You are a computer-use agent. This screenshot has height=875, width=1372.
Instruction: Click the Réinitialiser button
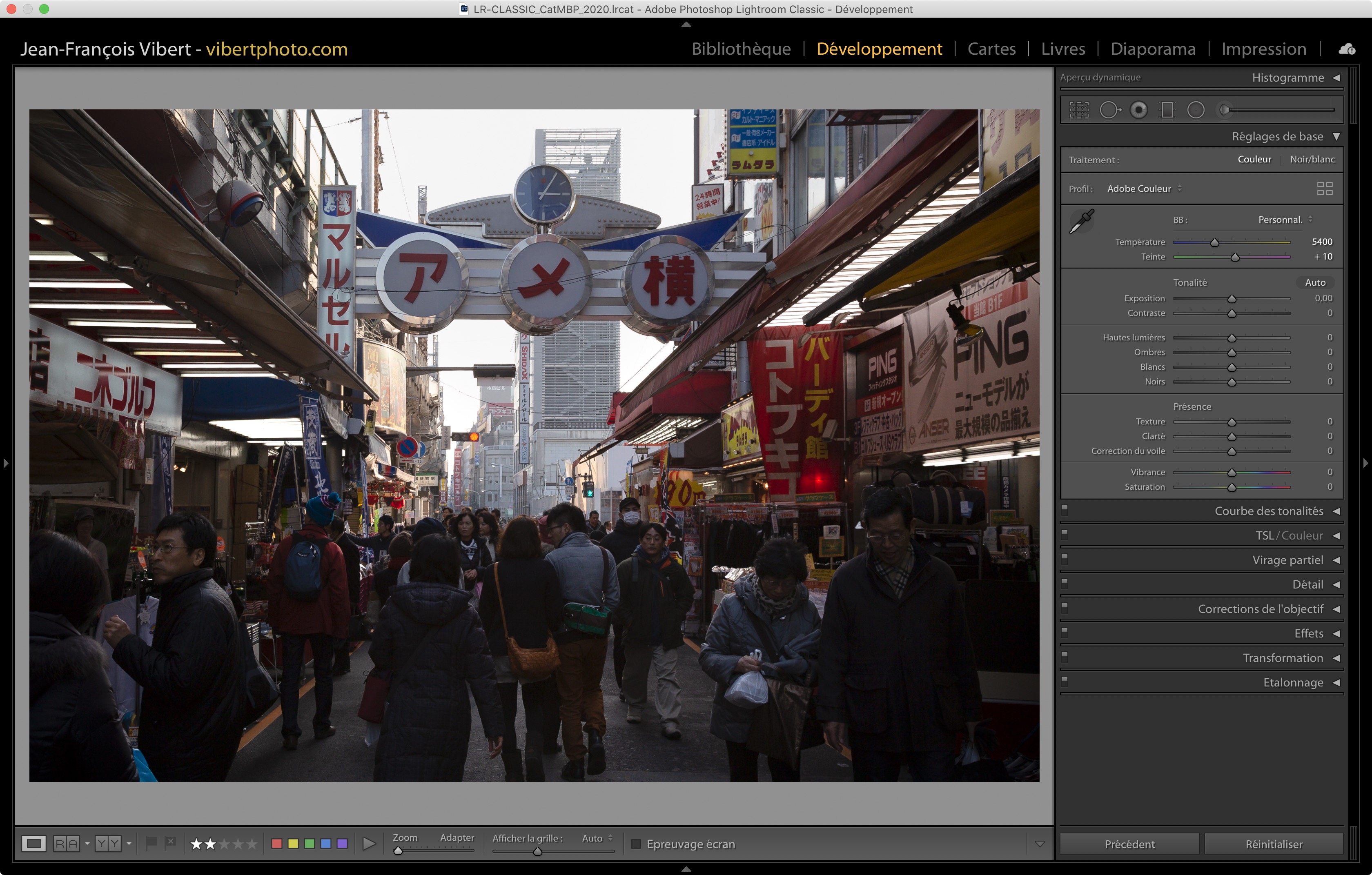1274,844
